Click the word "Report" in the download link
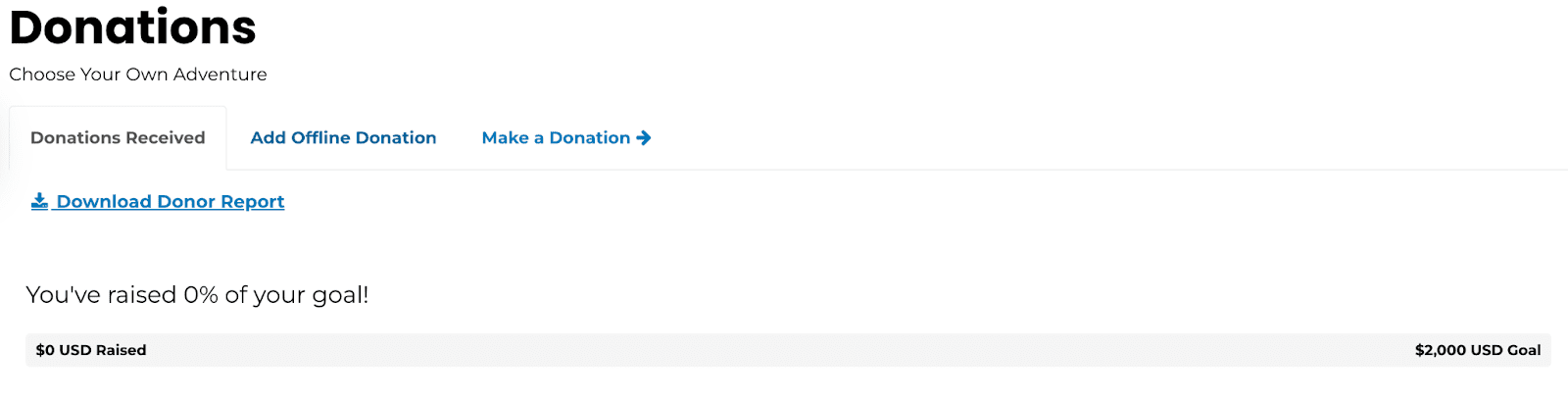This screenshot has width=1568, height=404. pyautogui.click(x=252, y=202)
